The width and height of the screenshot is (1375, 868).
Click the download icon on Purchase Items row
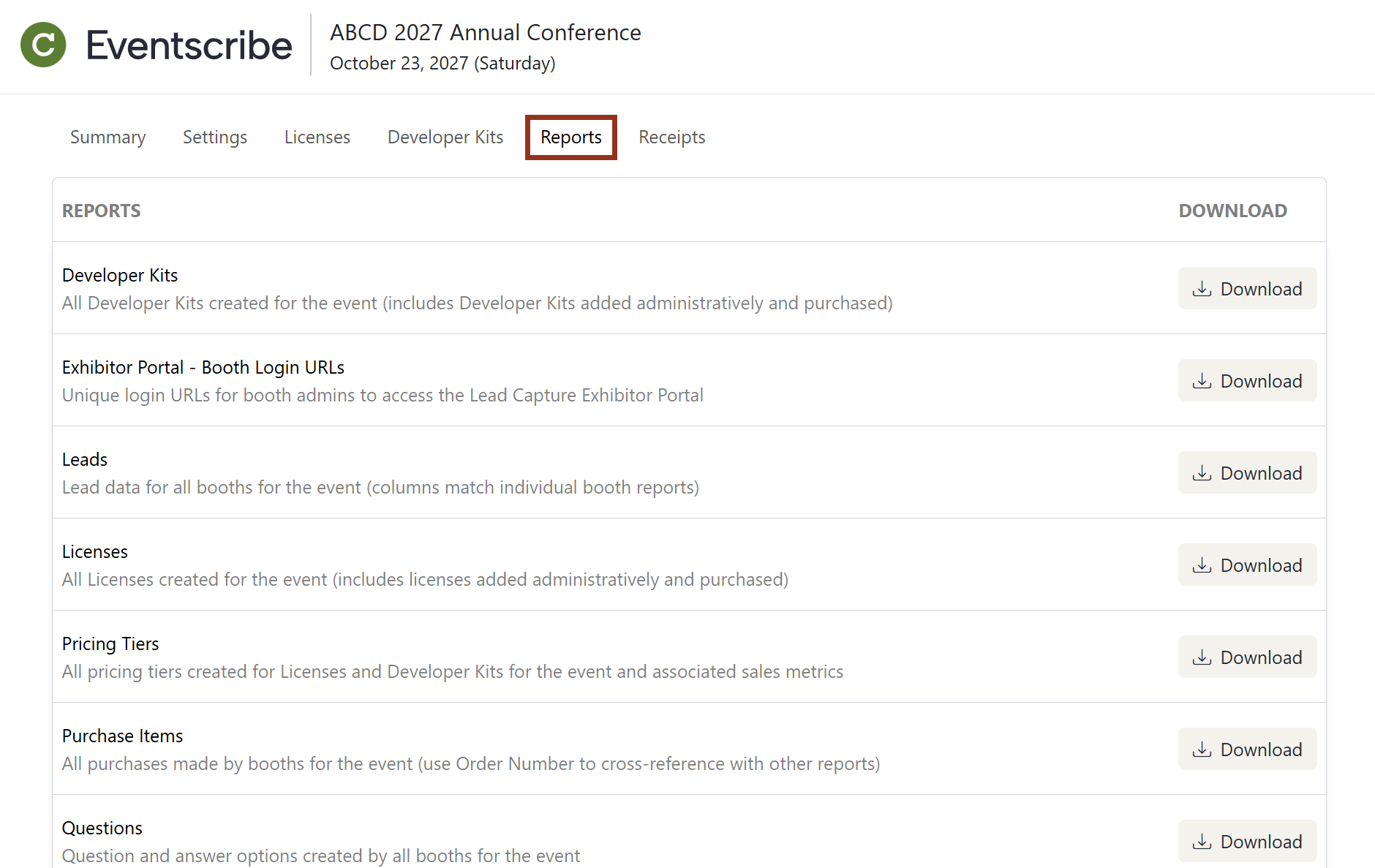(1202, 749)
